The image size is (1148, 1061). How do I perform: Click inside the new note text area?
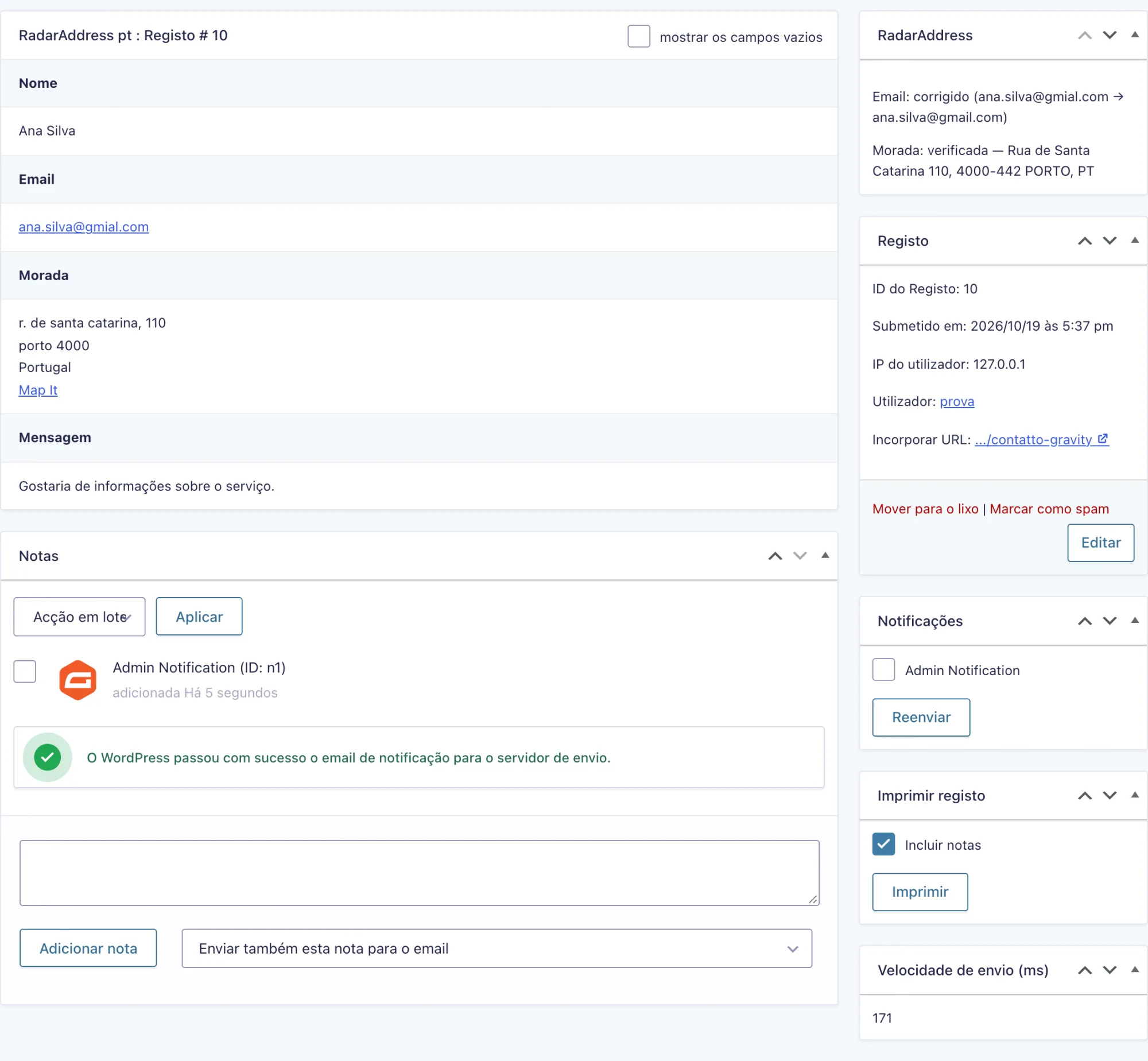pos(419,873)
